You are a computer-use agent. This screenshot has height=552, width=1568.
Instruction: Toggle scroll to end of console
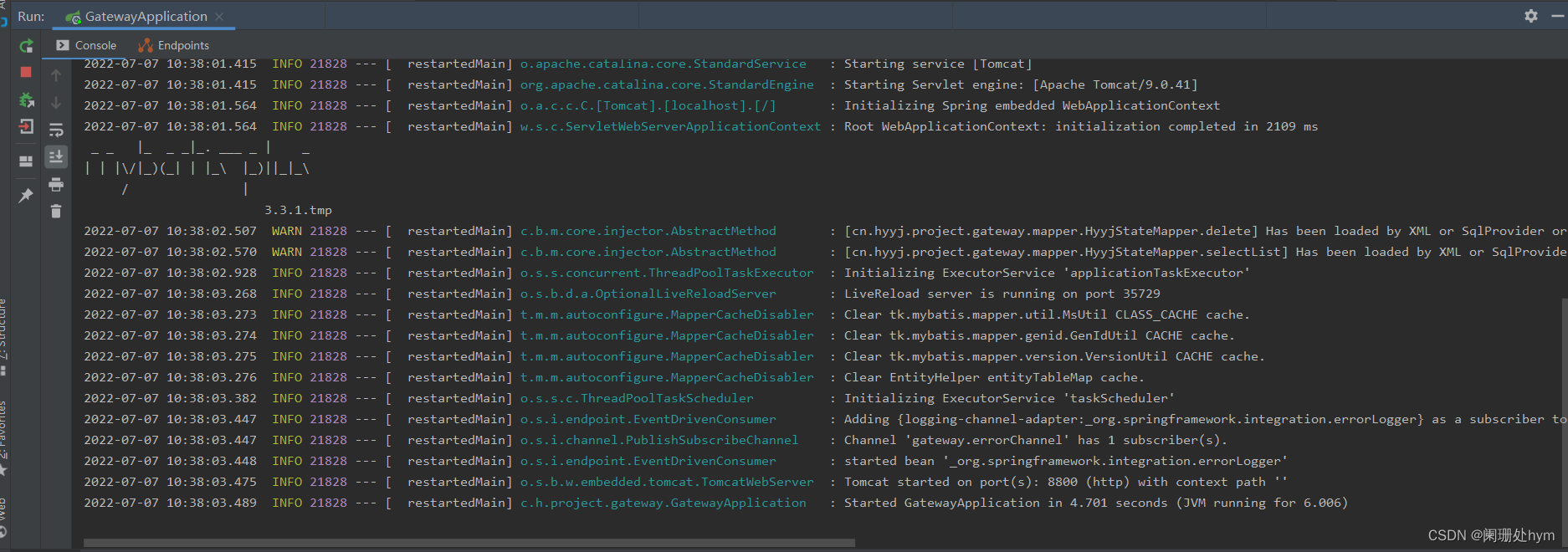[56, 156]
